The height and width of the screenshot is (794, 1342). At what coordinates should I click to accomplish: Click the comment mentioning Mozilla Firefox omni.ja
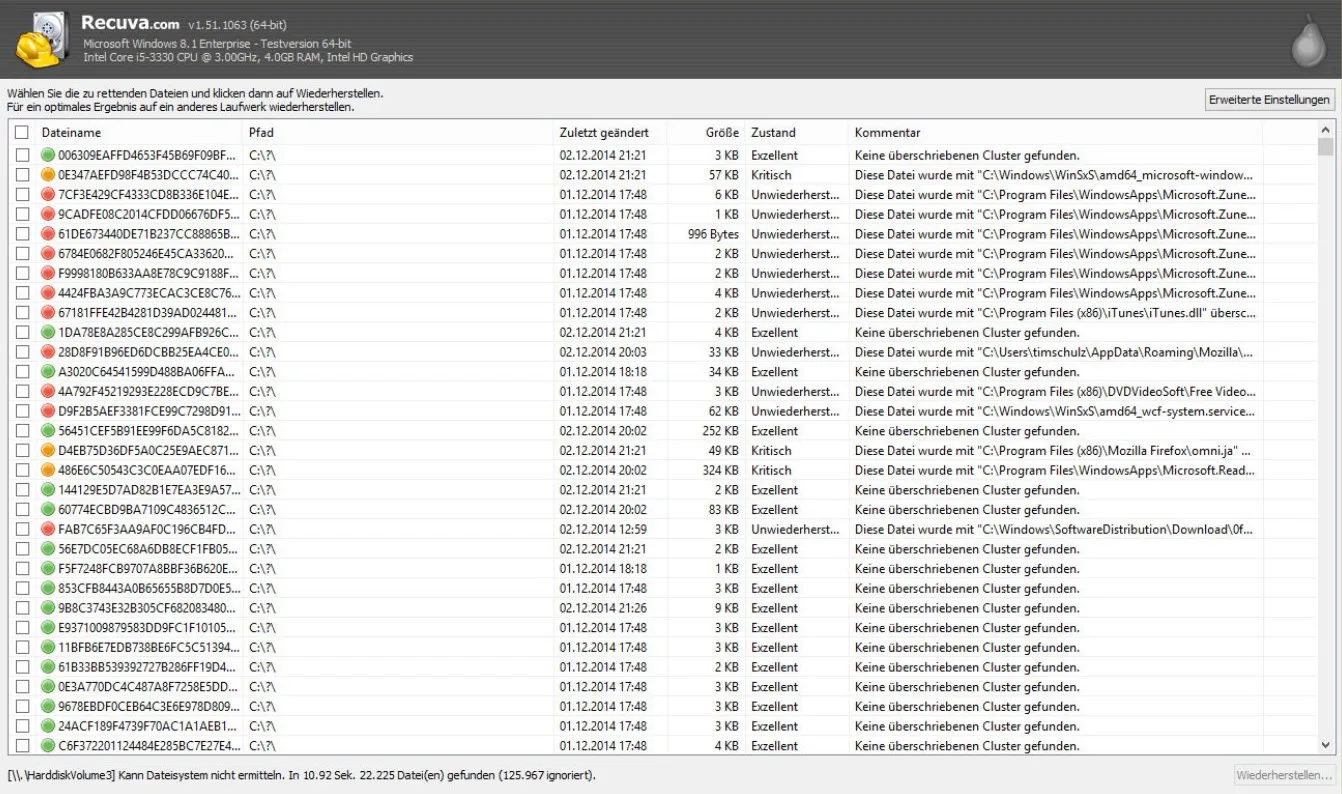point(1055,451)
